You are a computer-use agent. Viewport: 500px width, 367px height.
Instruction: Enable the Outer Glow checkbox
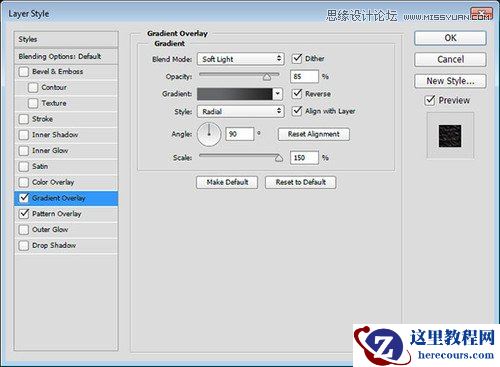[x=24, y=230]
